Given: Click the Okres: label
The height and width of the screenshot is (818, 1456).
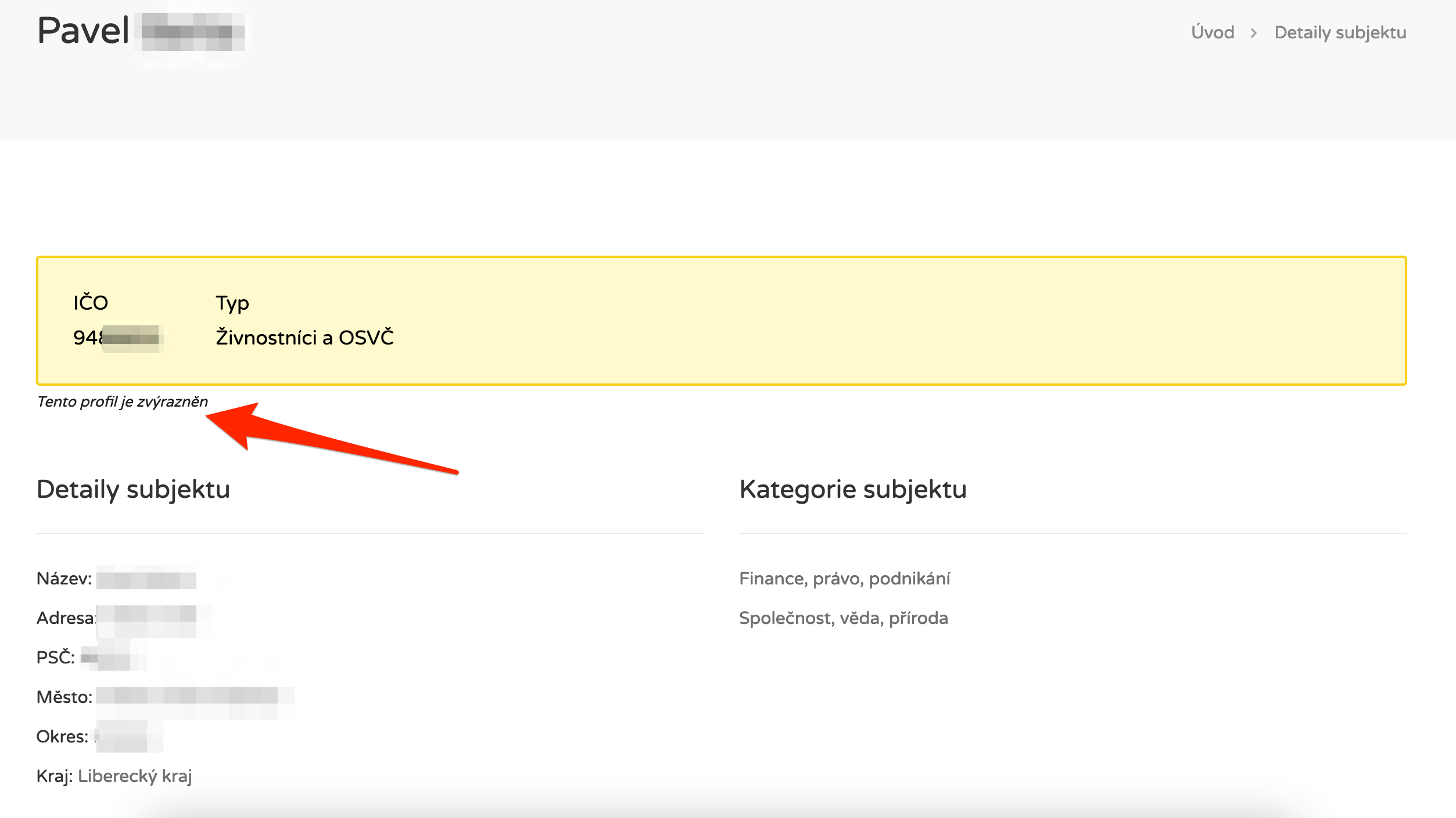Looking at the screenshot, I should [62, 737].
